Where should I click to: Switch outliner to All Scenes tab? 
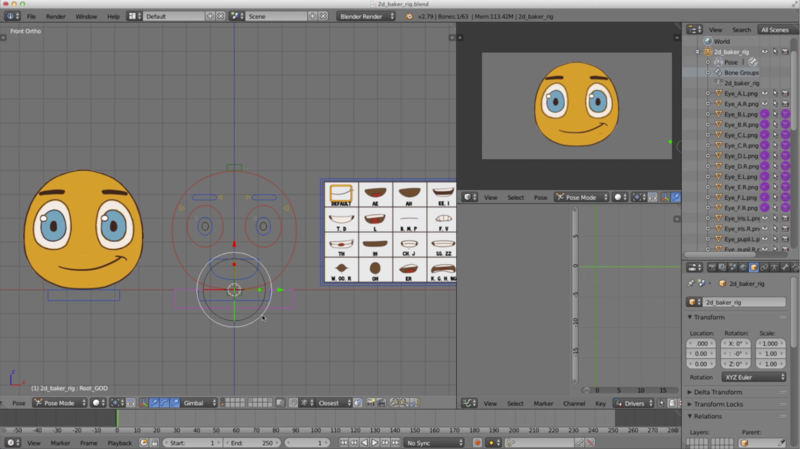(773, 30)
